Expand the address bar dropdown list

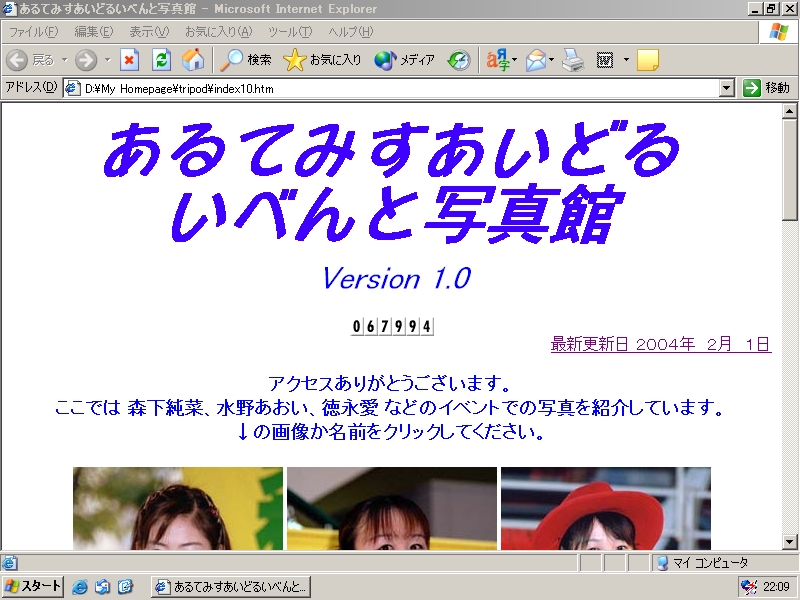coord(727,88)
